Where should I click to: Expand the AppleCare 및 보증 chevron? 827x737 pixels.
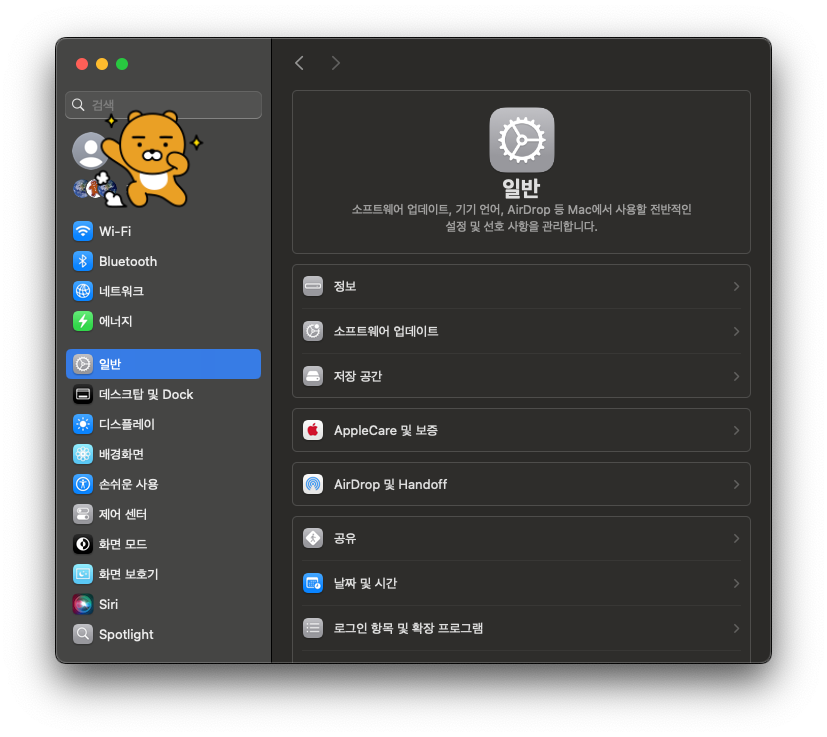coord(736,430)
